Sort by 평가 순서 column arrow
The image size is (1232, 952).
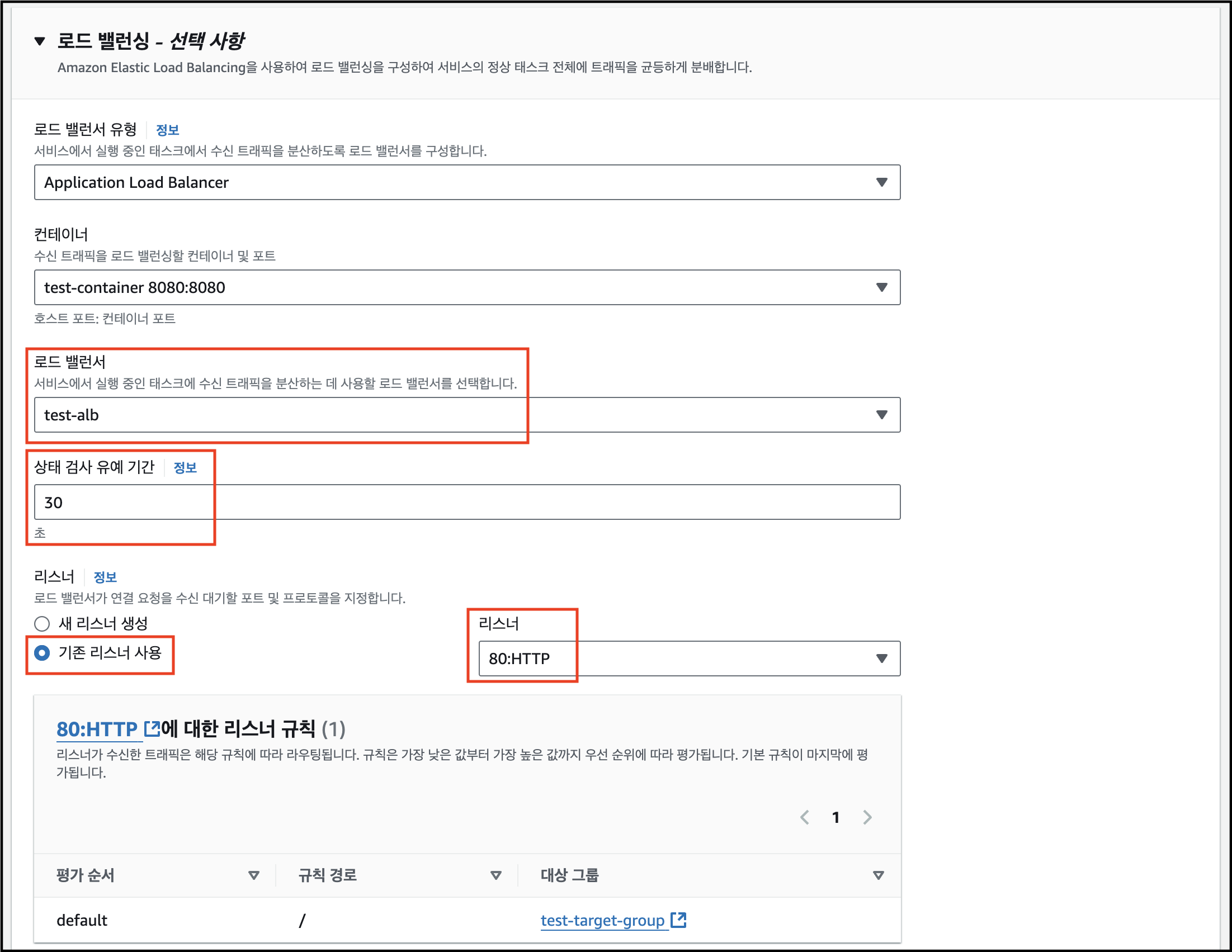(254, 875)
